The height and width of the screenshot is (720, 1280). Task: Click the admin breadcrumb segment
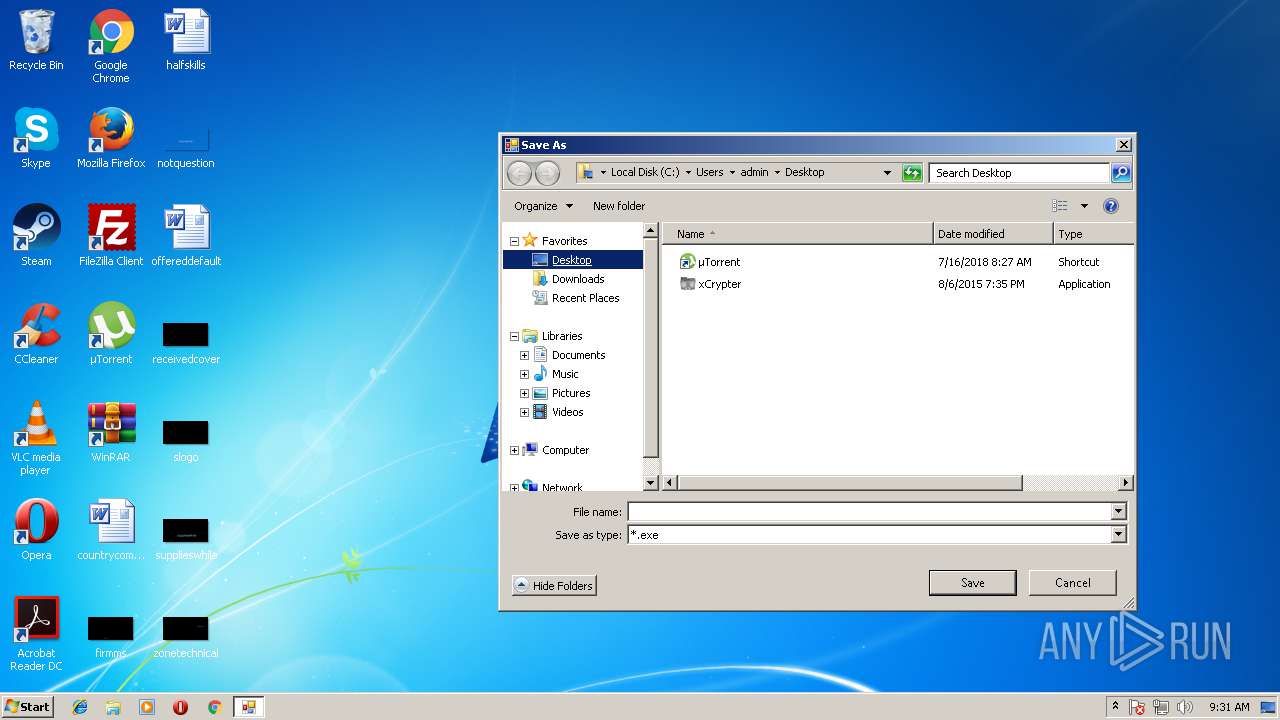(754, 173)
